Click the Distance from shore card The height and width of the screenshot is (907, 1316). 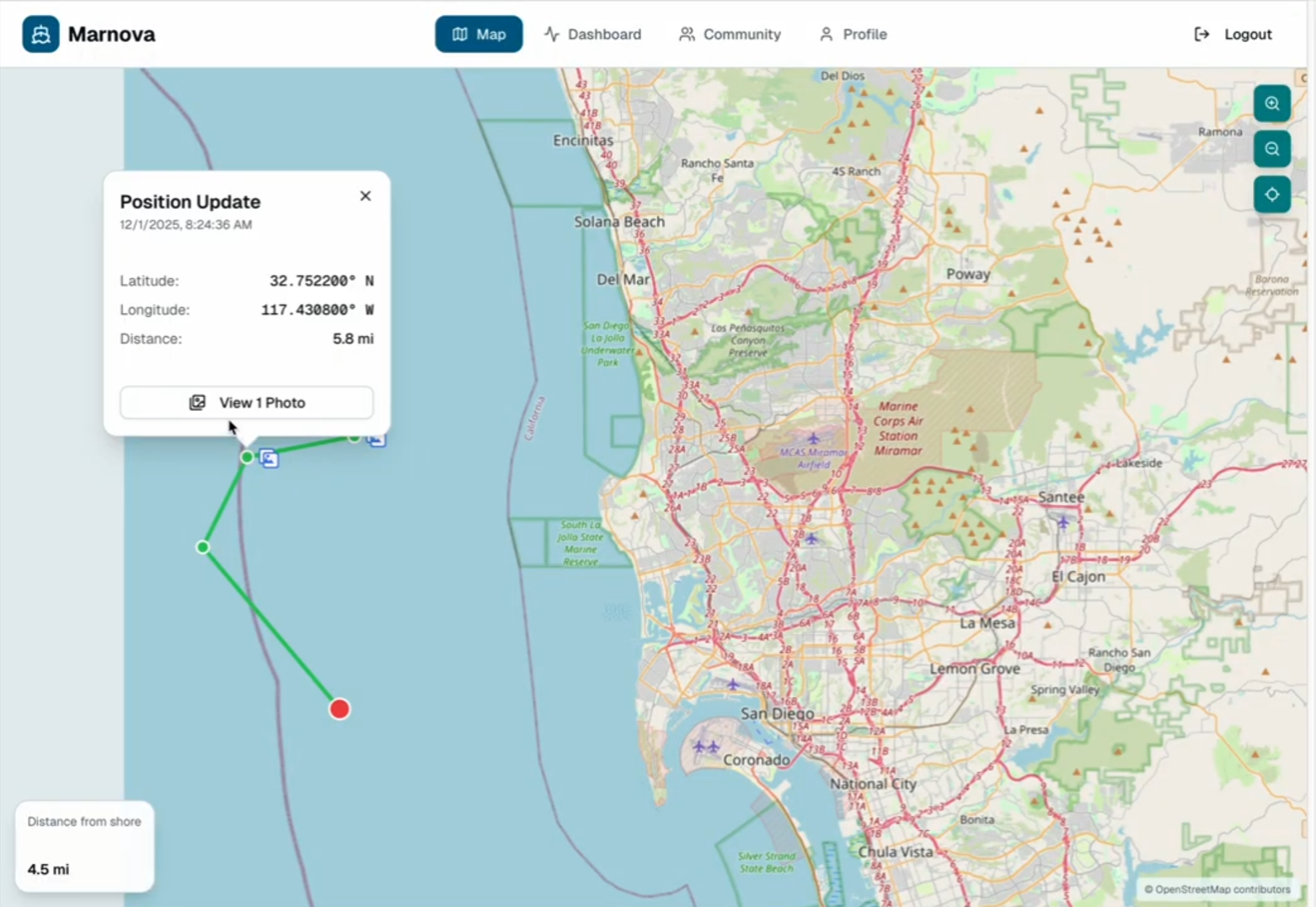[x=84, y=846]
